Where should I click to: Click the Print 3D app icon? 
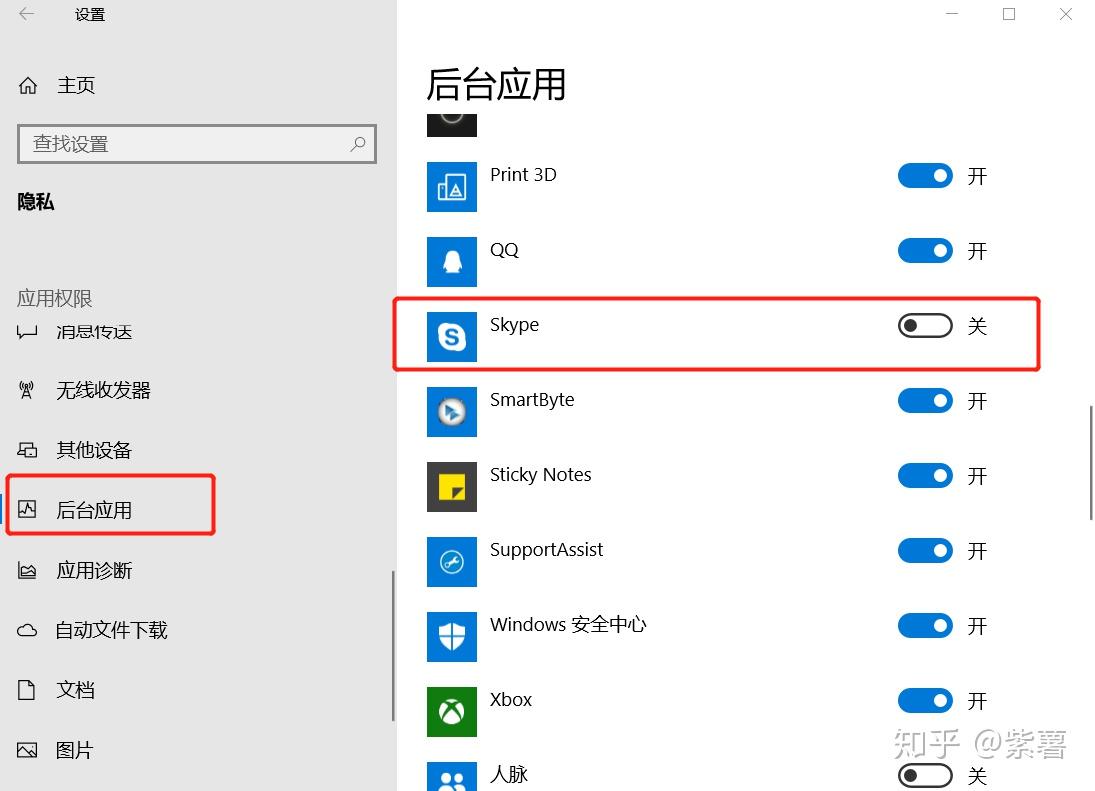(x=452, y=187)
